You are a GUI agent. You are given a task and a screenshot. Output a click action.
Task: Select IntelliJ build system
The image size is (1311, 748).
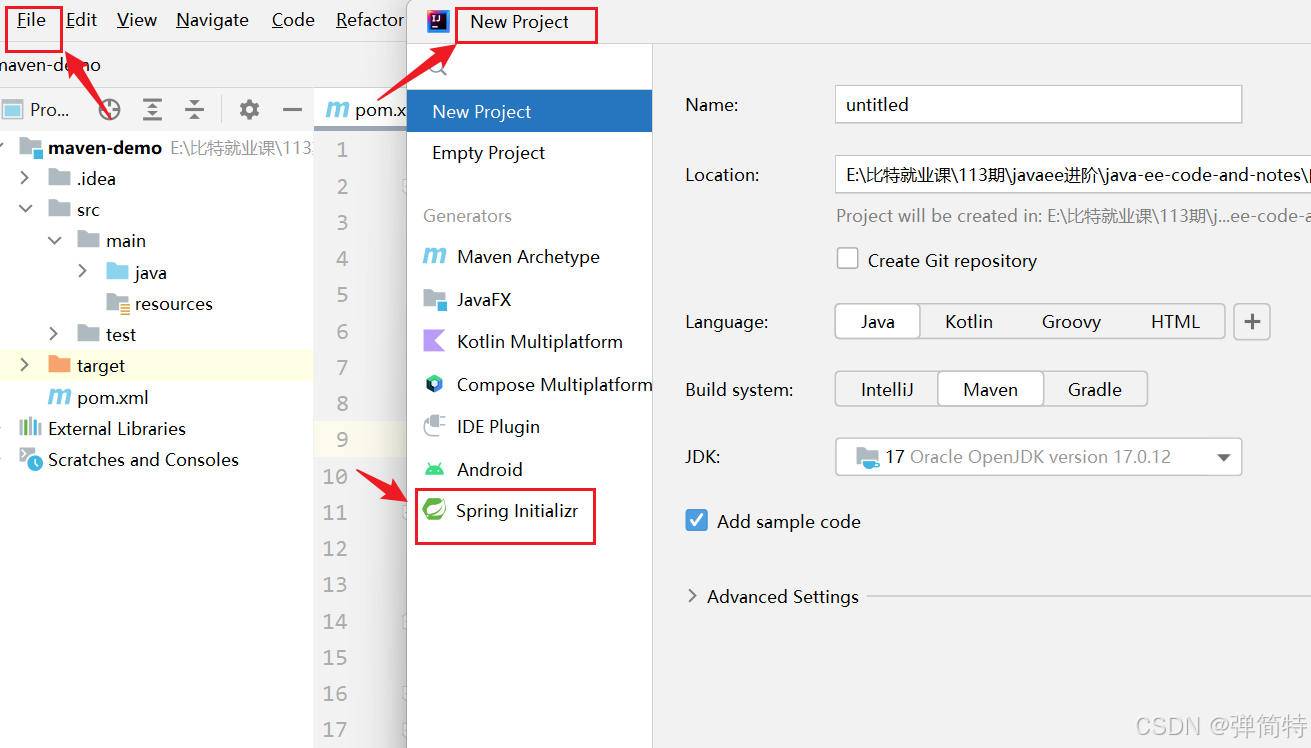click(x=887, y=389)
